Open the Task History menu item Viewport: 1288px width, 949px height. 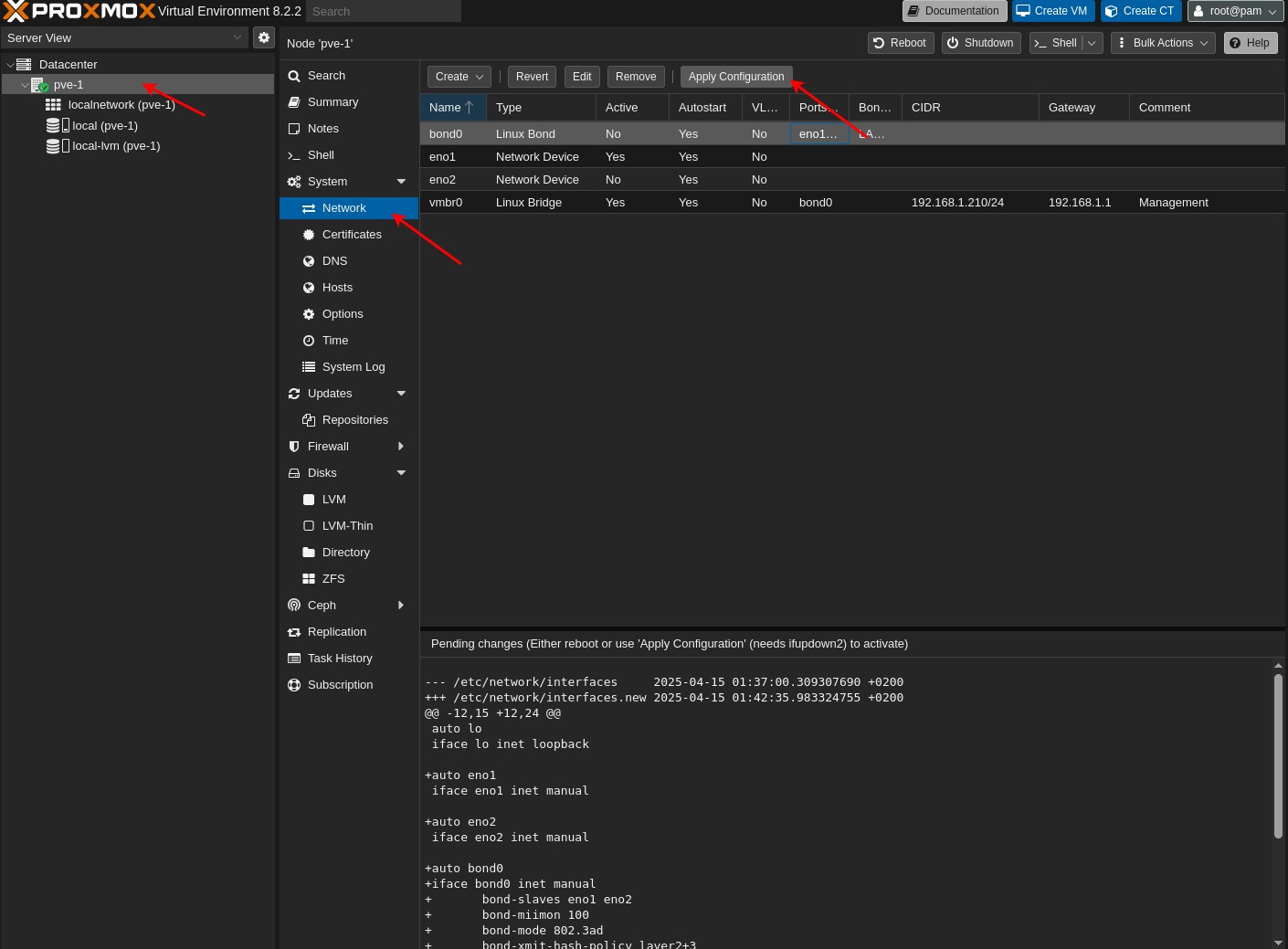340,659
